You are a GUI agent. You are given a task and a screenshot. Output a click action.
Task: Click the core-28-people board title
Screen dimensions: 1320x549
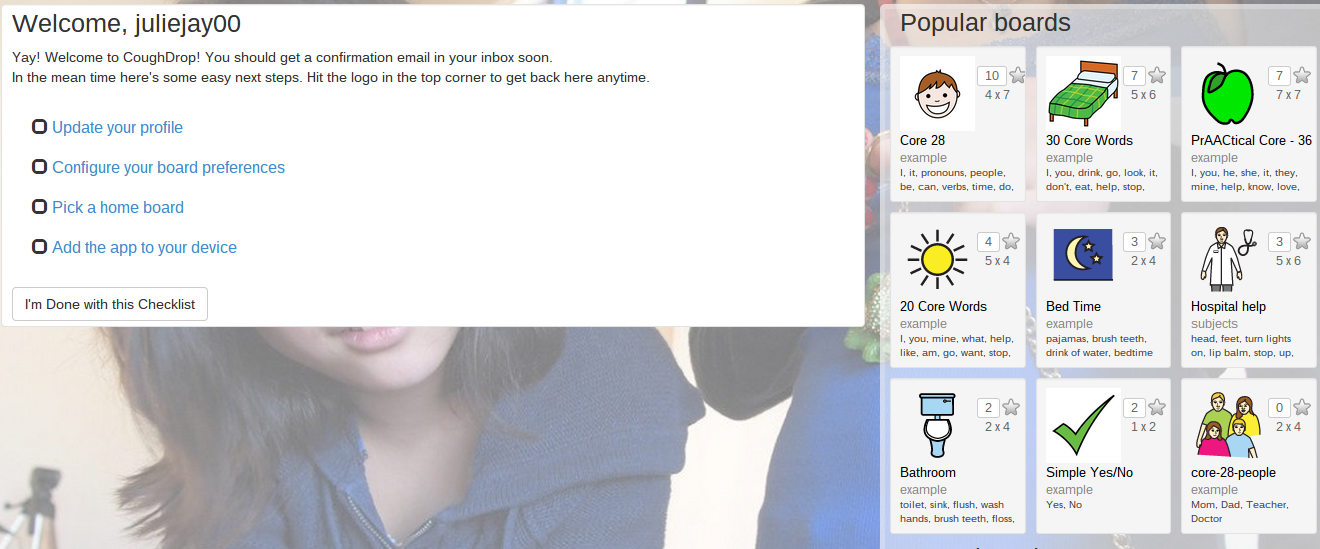[1233, 473]
